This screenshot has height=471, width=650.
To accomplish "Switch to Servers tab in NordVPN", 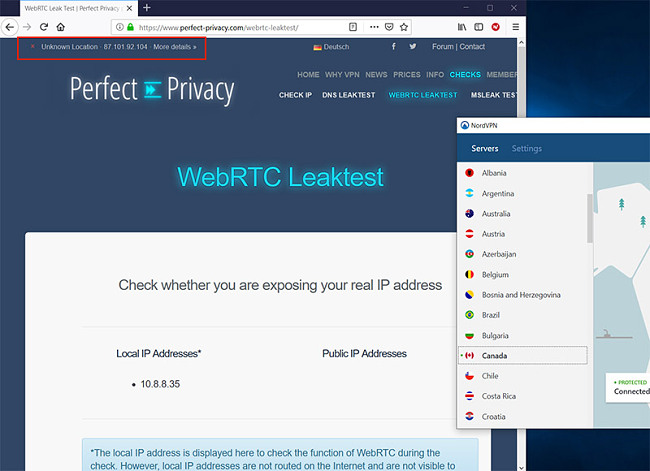I will pyautogui.click(x=485, y=148).
